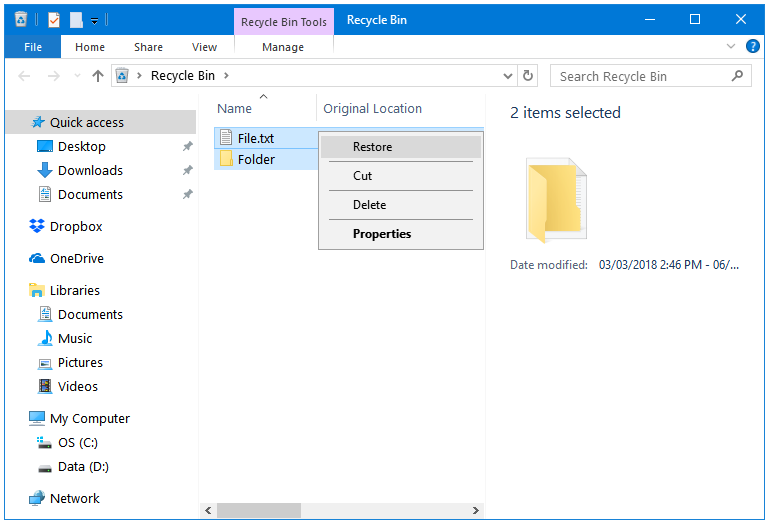Switch to the Share ribbon tab
The image size is (770, 525).
[148, 47]
